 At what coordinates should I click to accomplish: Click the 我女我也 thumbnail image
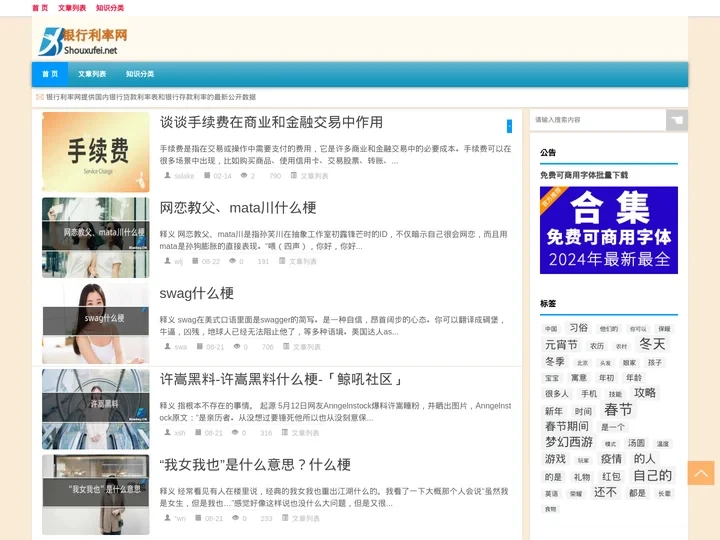[96, 495]
